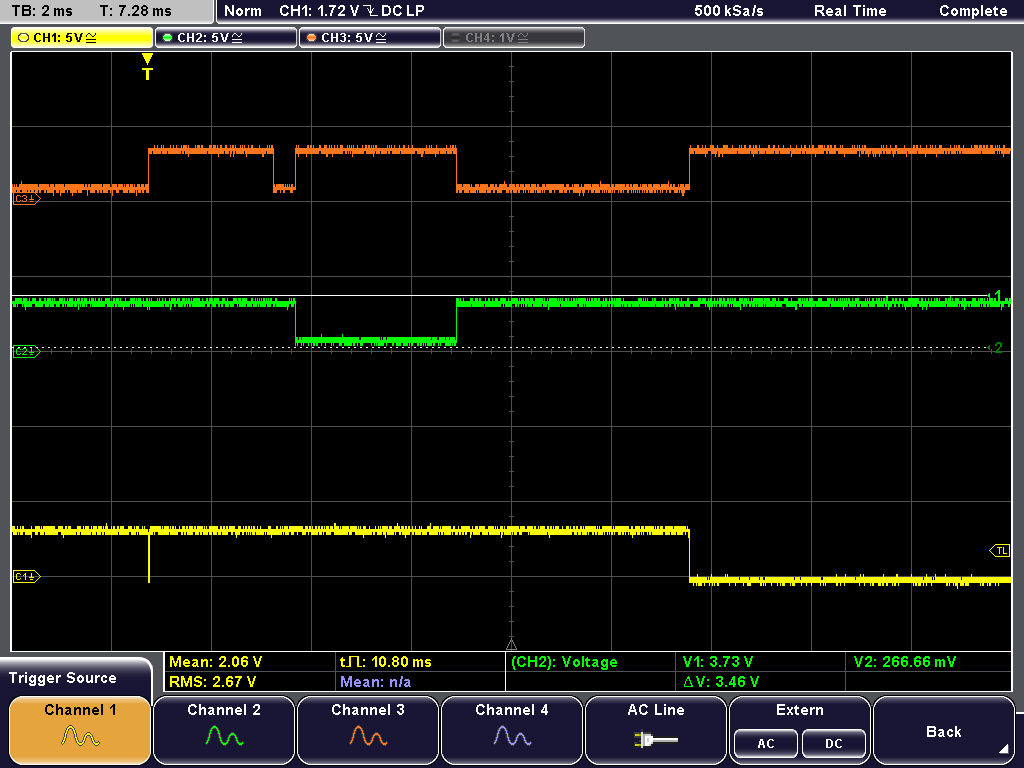Click the C1 ground level marker
The width and height of the screenshot is (1024, 768).
click(x=26, y=577)
